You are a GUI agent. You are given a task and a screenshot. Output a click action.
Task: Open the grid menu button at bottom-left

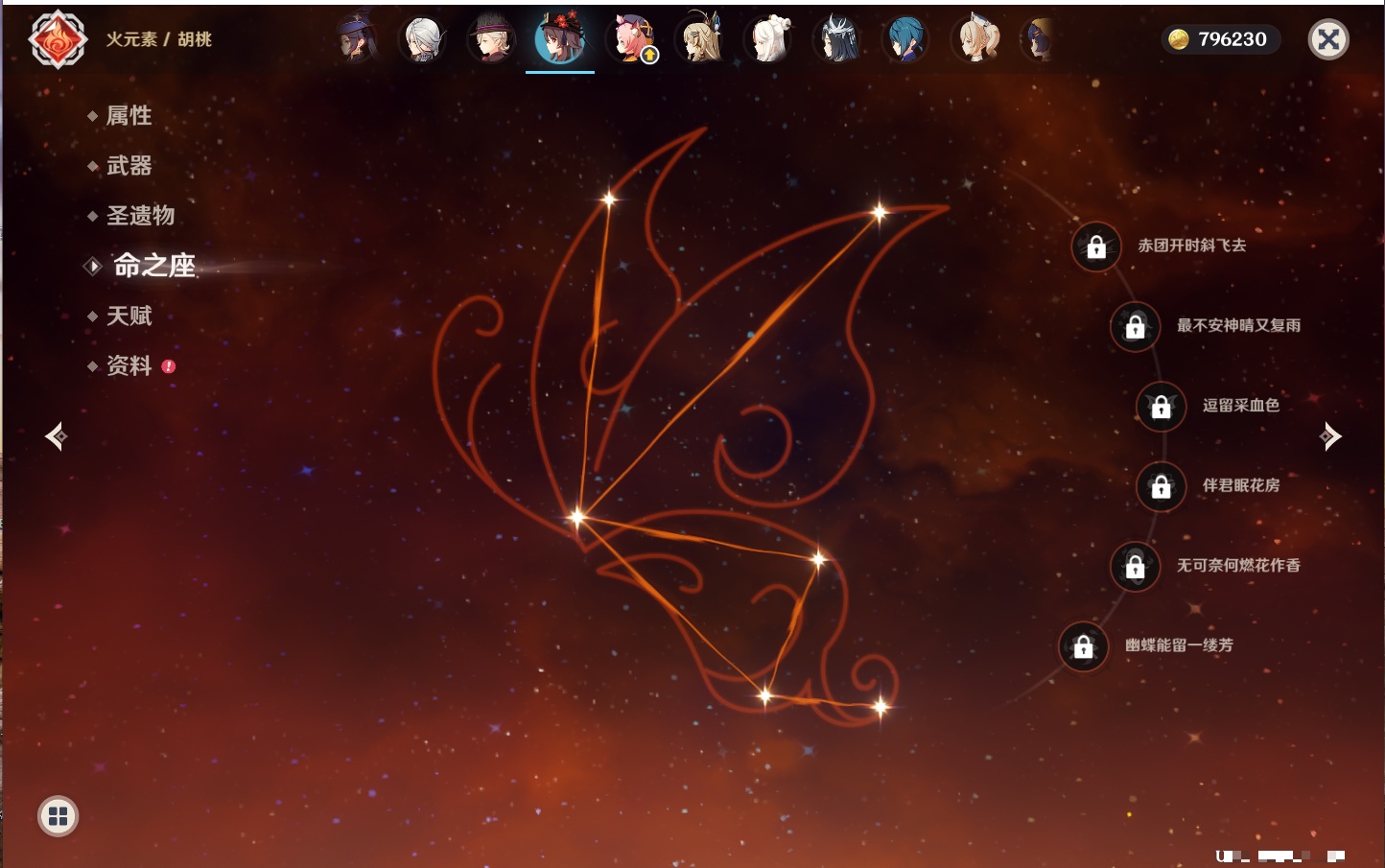(x=58, y=816)
